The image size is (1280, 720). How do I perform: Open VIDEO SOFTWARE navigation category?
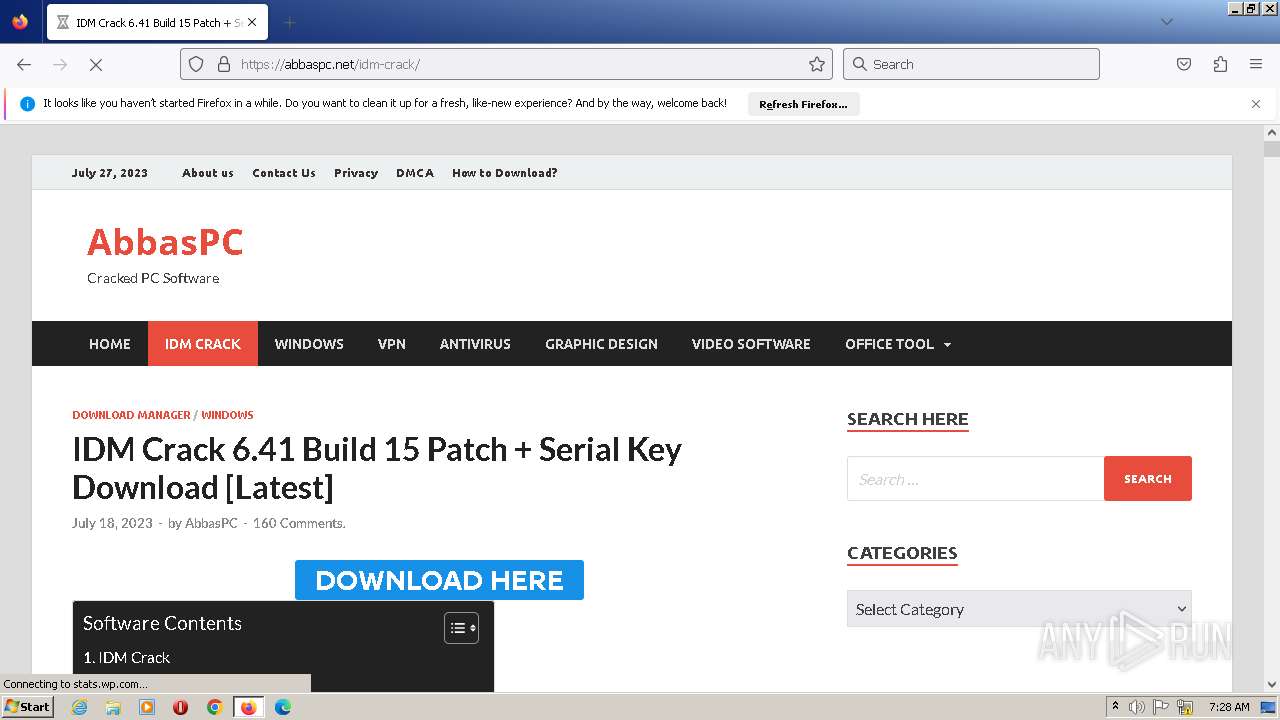751,344
